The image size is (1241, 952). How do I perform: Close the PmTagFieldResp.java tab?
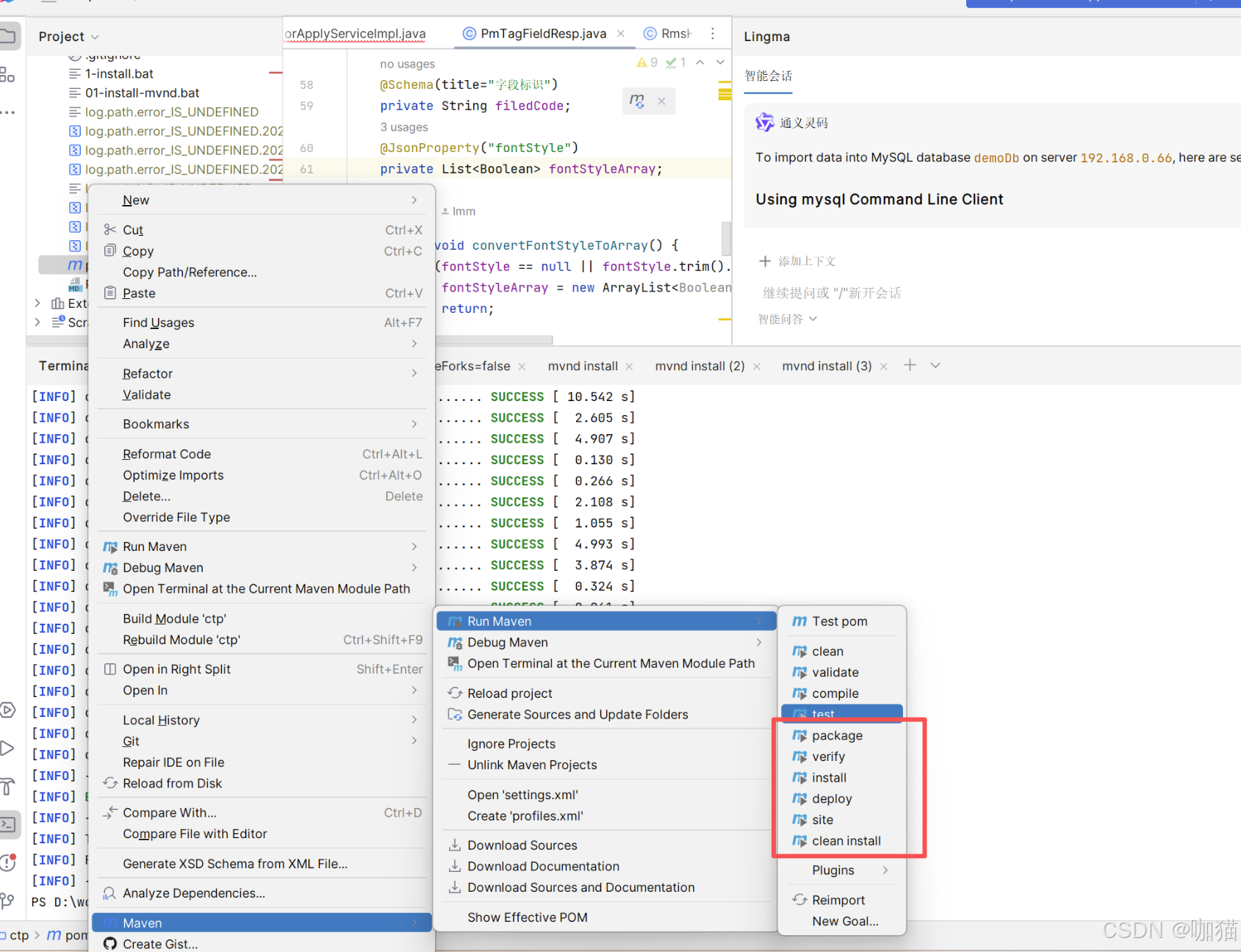tap(621, 34)
